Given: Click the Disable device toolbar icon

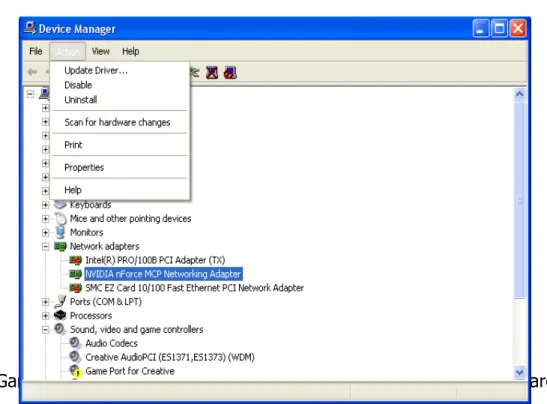Looking at the screenshot, I should click(230, 73).
